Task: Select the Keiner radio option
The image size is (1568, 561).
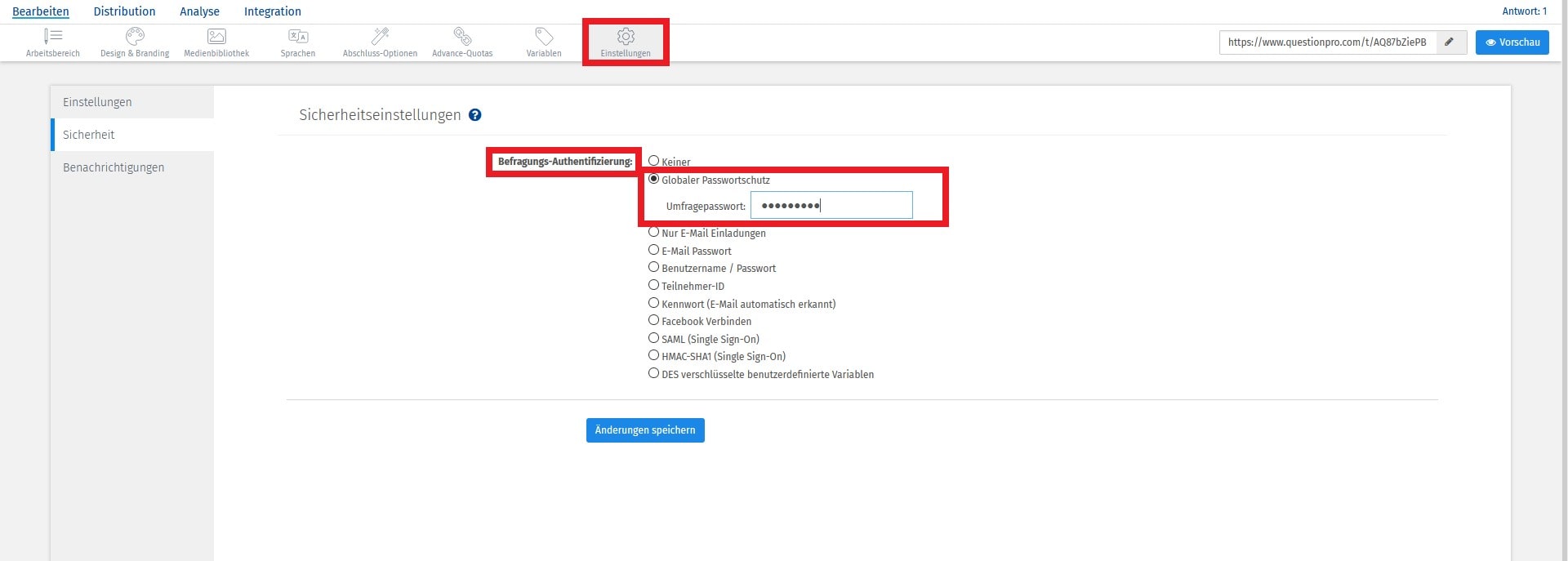Action: pos(653,161)
